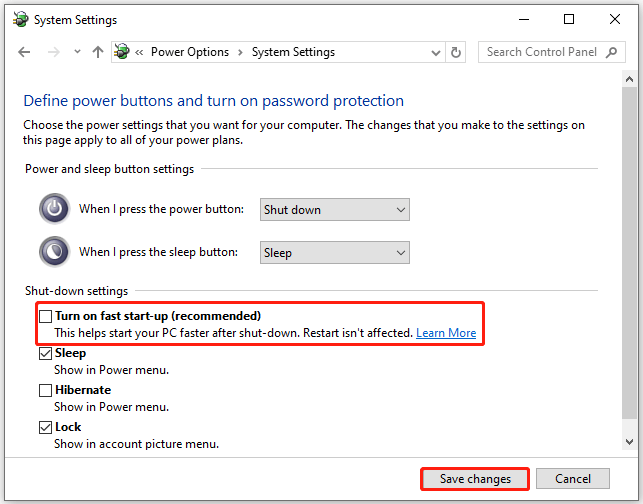Click the Back navigation arrow

point(24,52)
